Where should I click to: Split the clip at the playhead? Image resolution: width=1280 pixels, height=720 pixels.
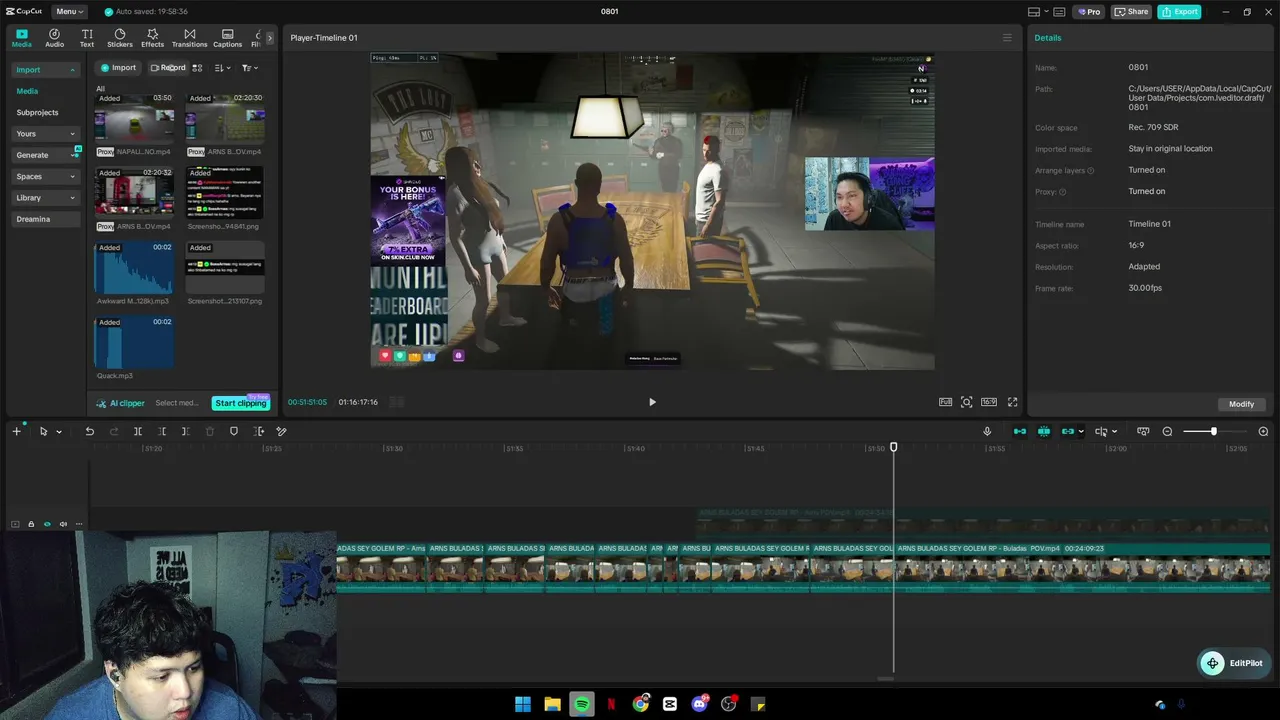[138, 431]
